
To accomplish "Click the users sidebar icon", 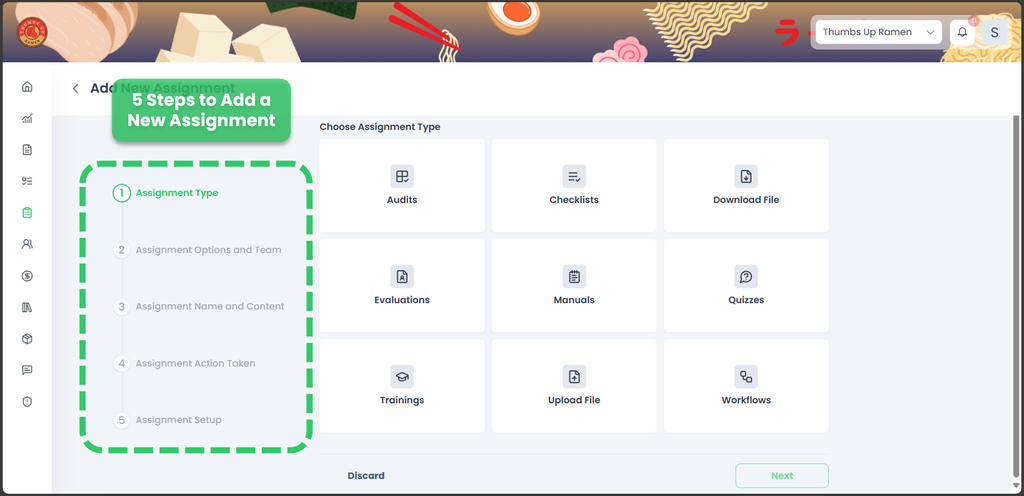I will (x=27, y=244).
